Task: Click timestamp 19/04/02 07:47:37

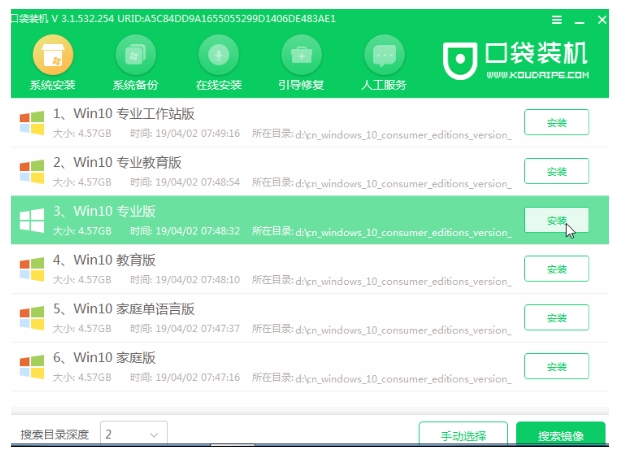Action: point(198,328)
